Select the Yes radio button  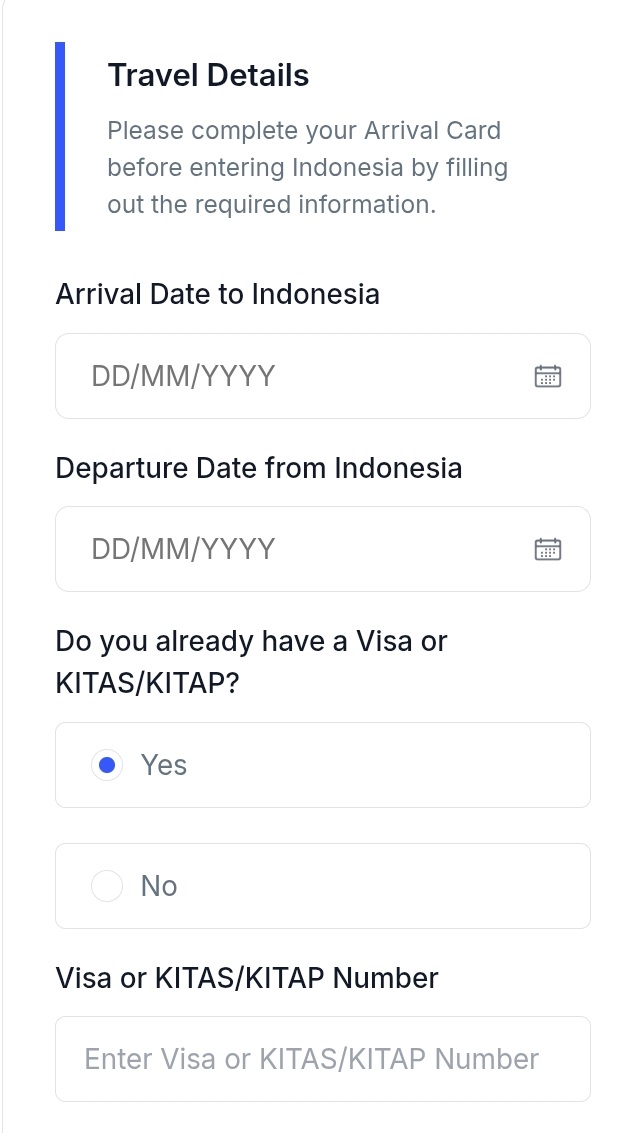click(x=107, y=765)
